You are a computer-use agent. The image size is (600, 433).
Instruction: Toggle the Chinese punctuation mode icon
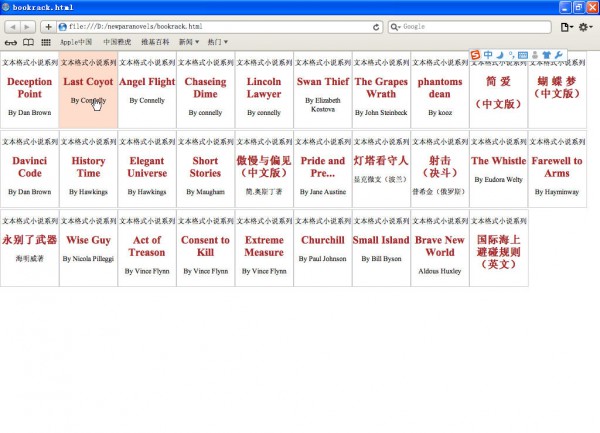pyautogui.click(x=511, y=55)
